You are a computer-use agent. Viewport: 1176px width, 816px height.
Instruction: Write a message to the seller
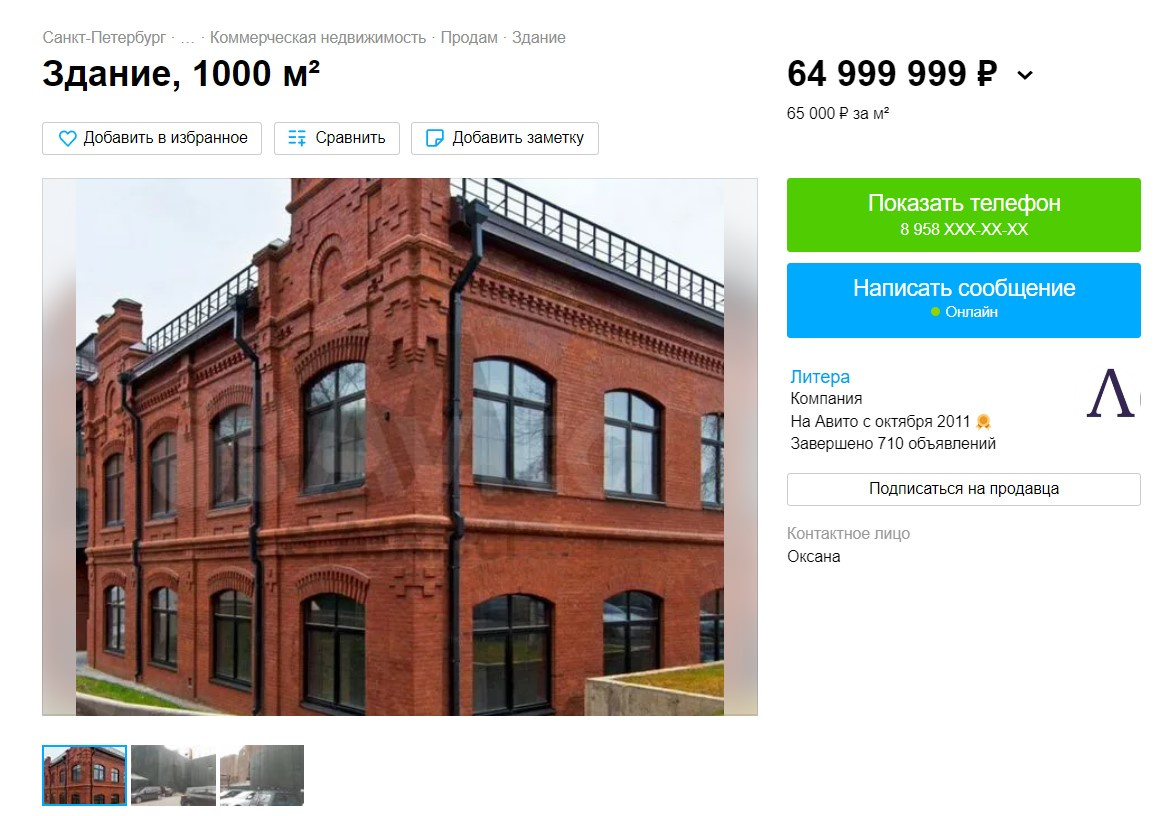pos(964,300)
